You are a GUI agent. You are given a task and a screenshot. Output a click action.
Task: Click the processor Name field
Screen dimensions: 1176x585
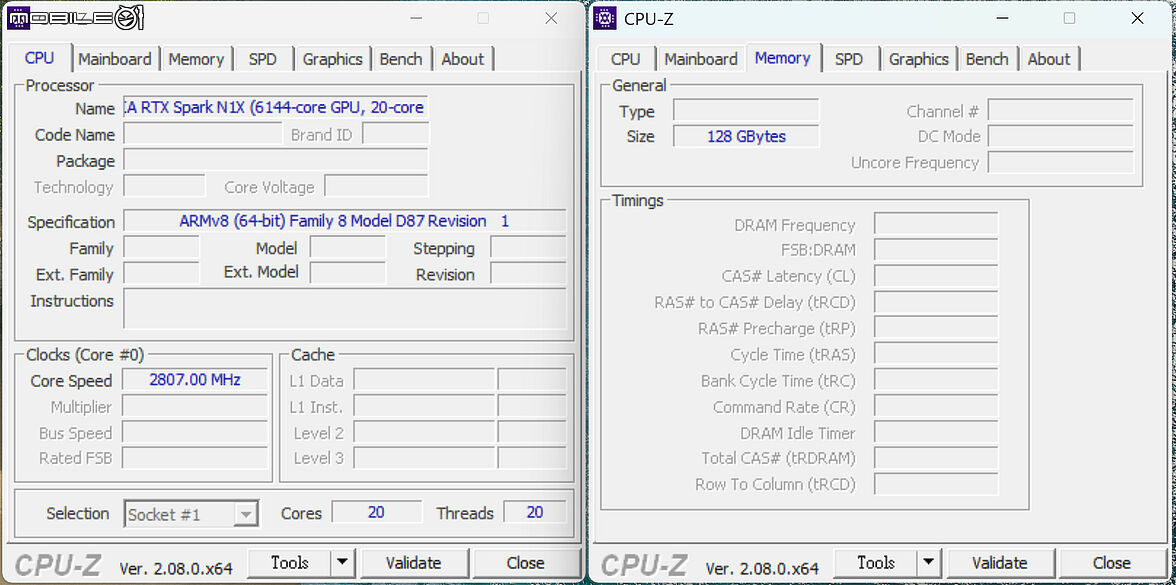[276, 108]
